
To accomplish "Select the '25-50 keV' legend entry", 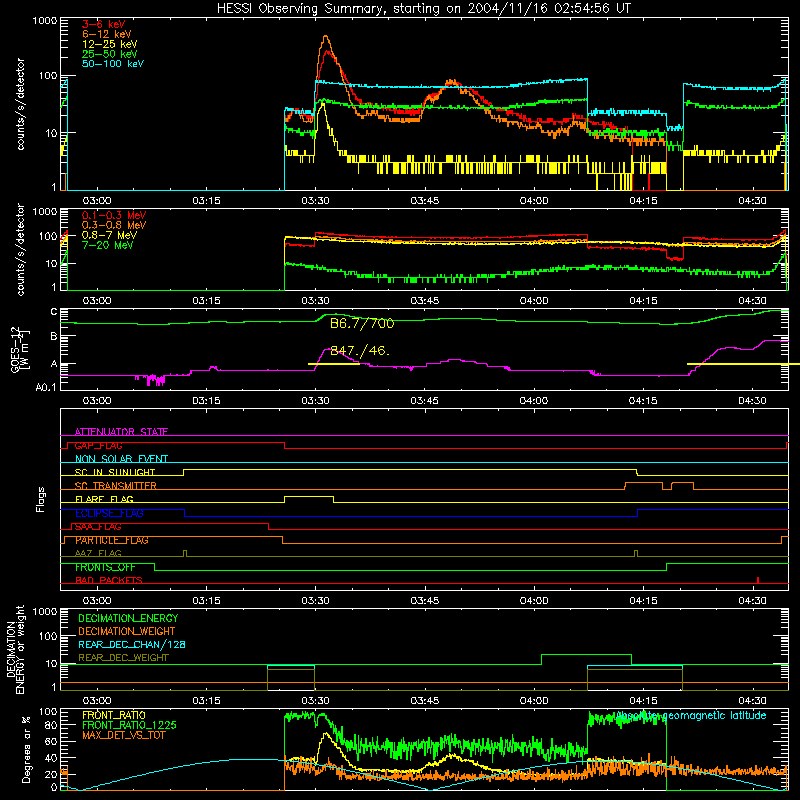I will [110, 54].
